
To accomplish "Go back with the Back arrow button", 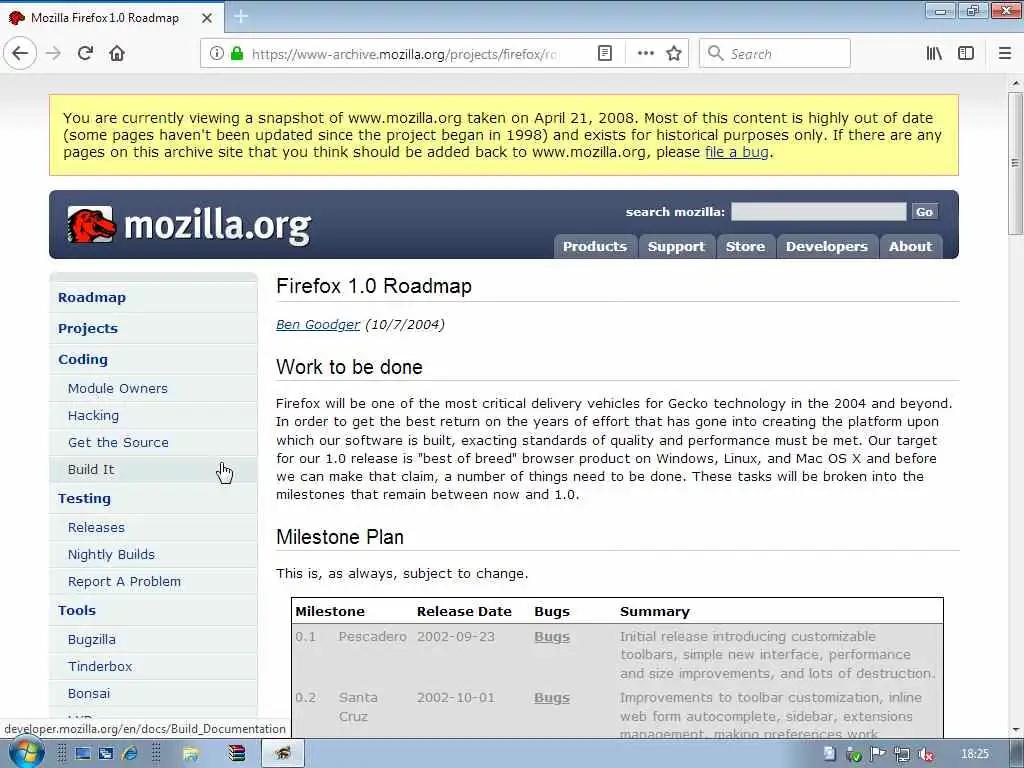I will coord(20,54).
